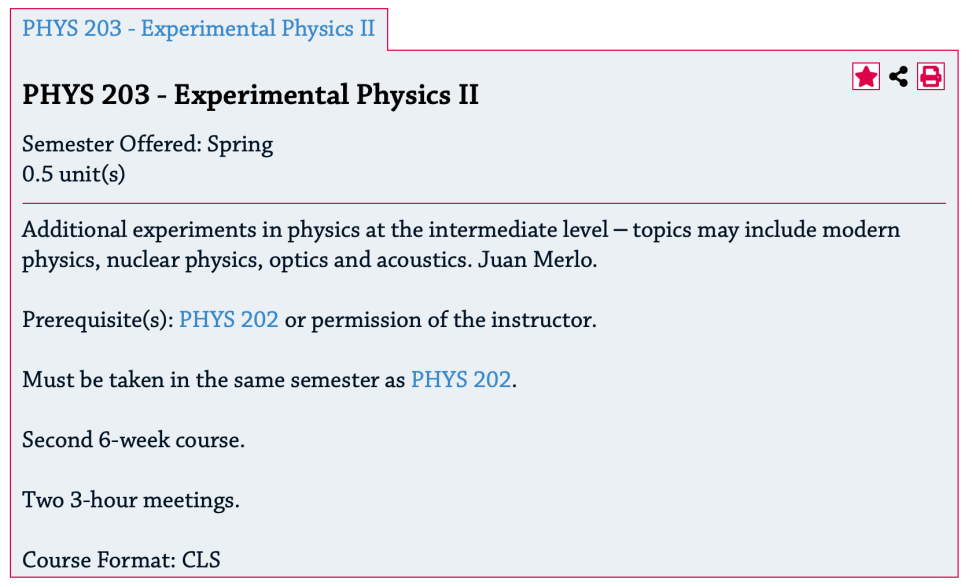The image size is (972, 587).
Task: Select the Second 6-week course line
Action: [x=133, y=440]
